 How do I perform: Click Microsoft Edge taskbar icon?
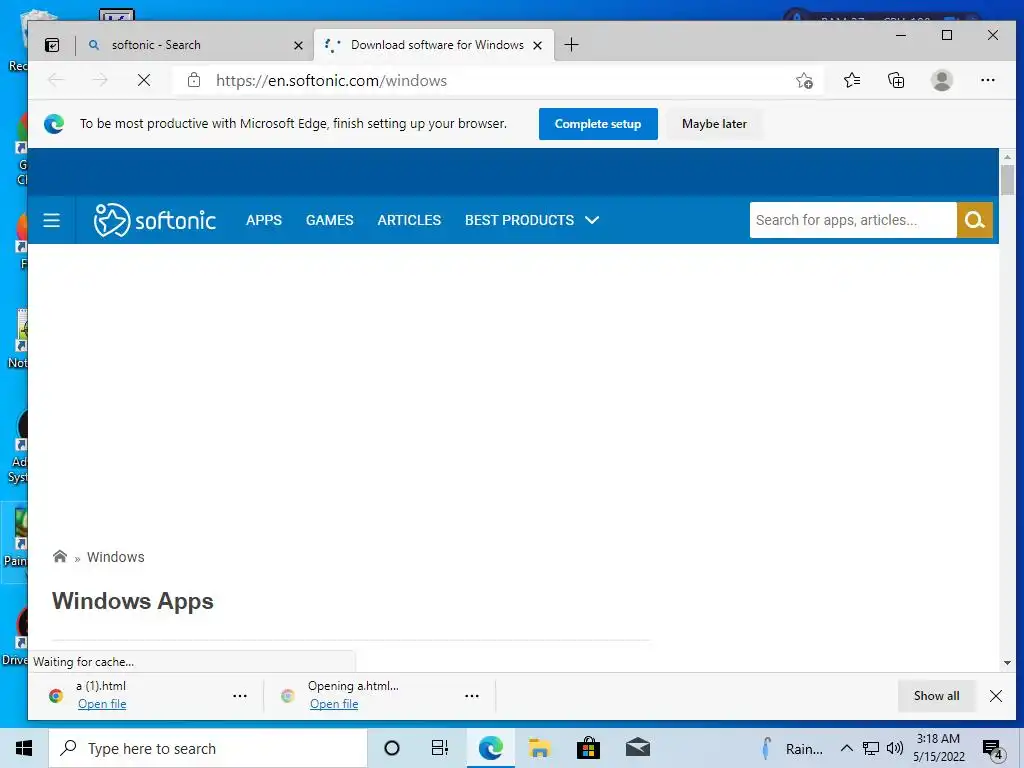(x=490, y=748)
